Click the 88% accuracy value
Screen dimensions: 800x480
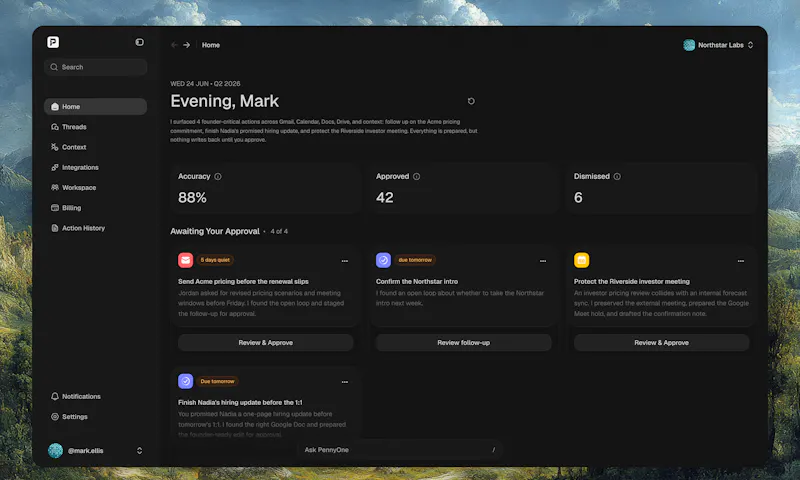coord(192,197)
